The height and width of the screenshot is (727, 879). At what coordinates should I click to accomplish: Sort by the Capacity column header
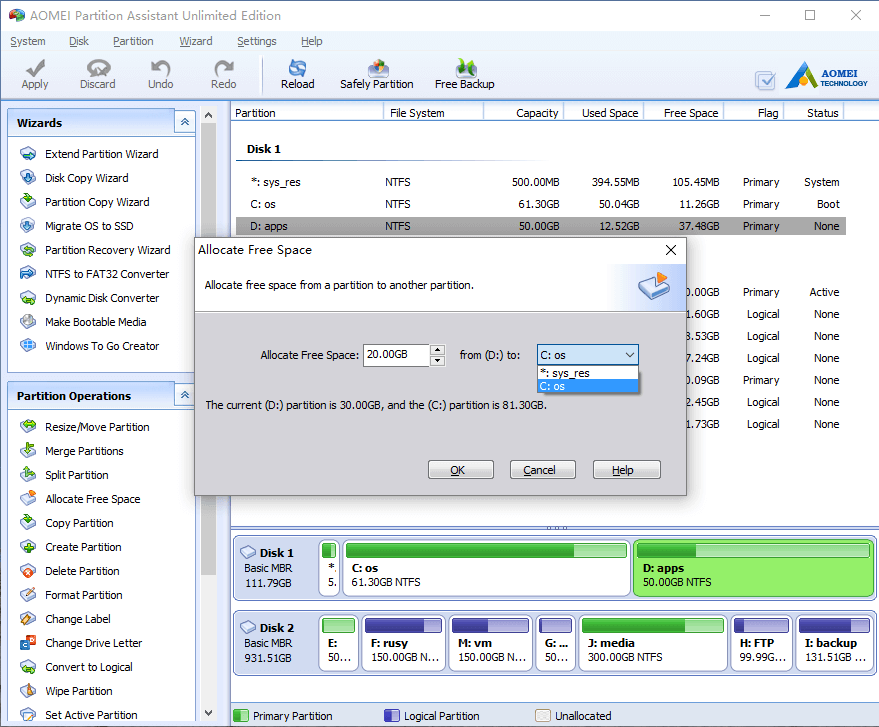pyautogui.click(x=524, y=113)
